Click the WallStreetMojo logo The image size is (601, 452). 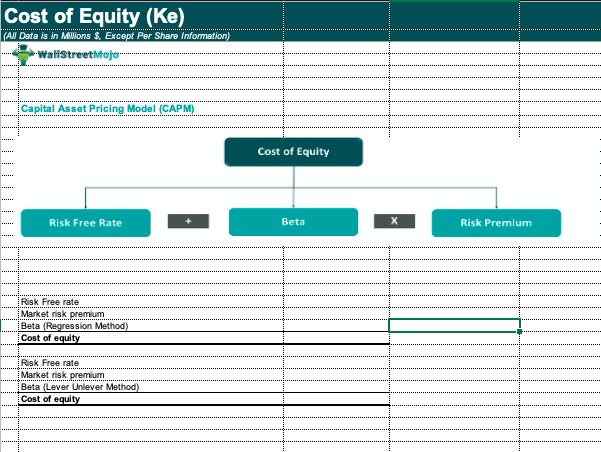point(66,54)
